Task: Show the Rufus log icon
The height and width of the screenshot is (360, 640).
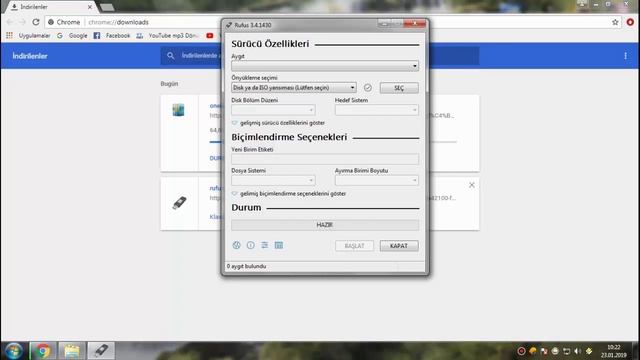Action: click(x=279, y=245)
